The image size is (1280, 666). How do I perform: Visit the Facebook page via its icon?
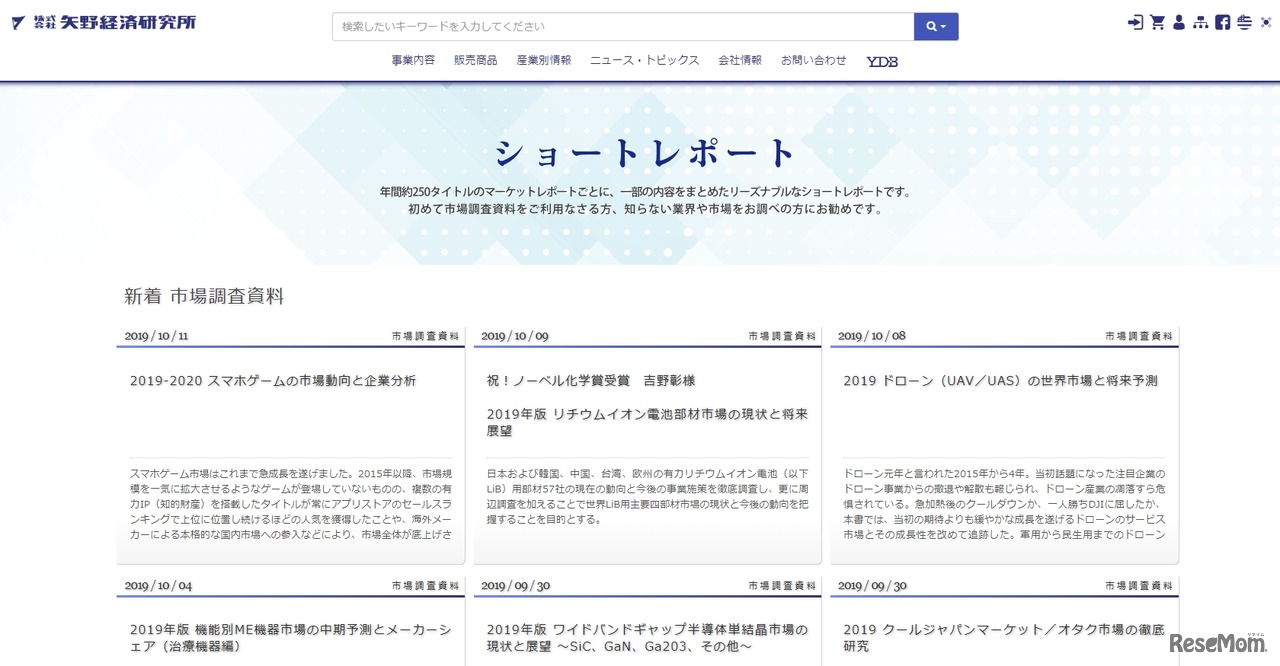(1221, 22)
